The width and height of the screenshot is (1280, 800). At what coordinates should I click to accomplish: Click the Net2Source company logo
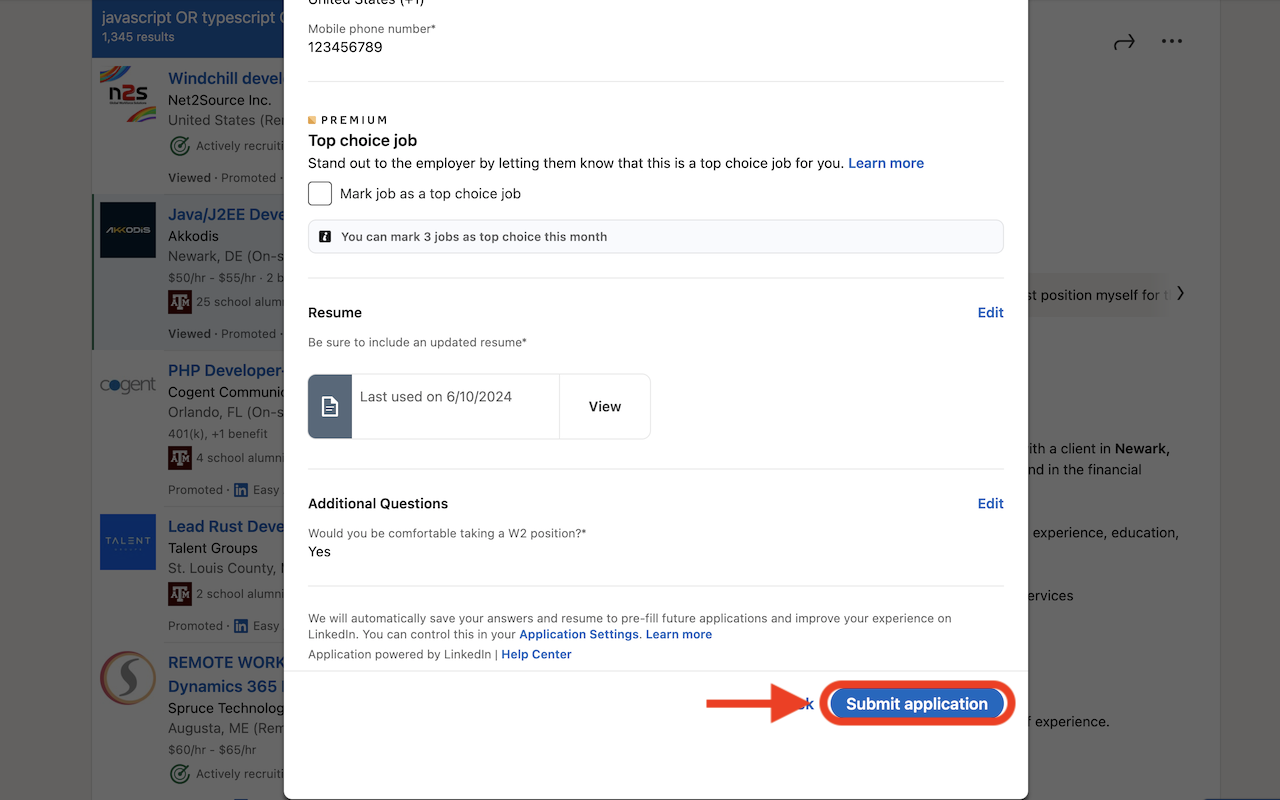127,92
